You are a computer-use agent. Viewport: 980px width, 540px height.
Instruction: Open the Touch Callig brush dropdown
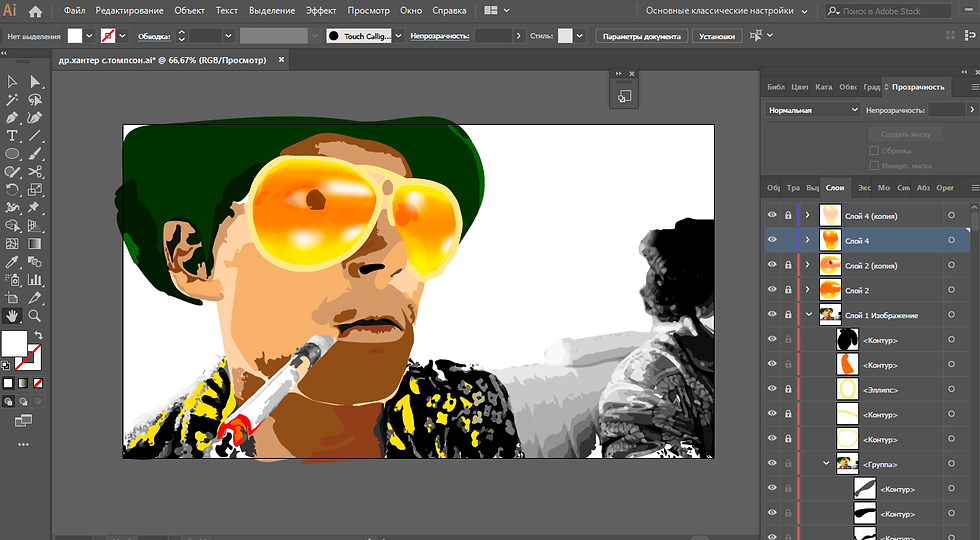pyautogui.click(x=399, y=36)
